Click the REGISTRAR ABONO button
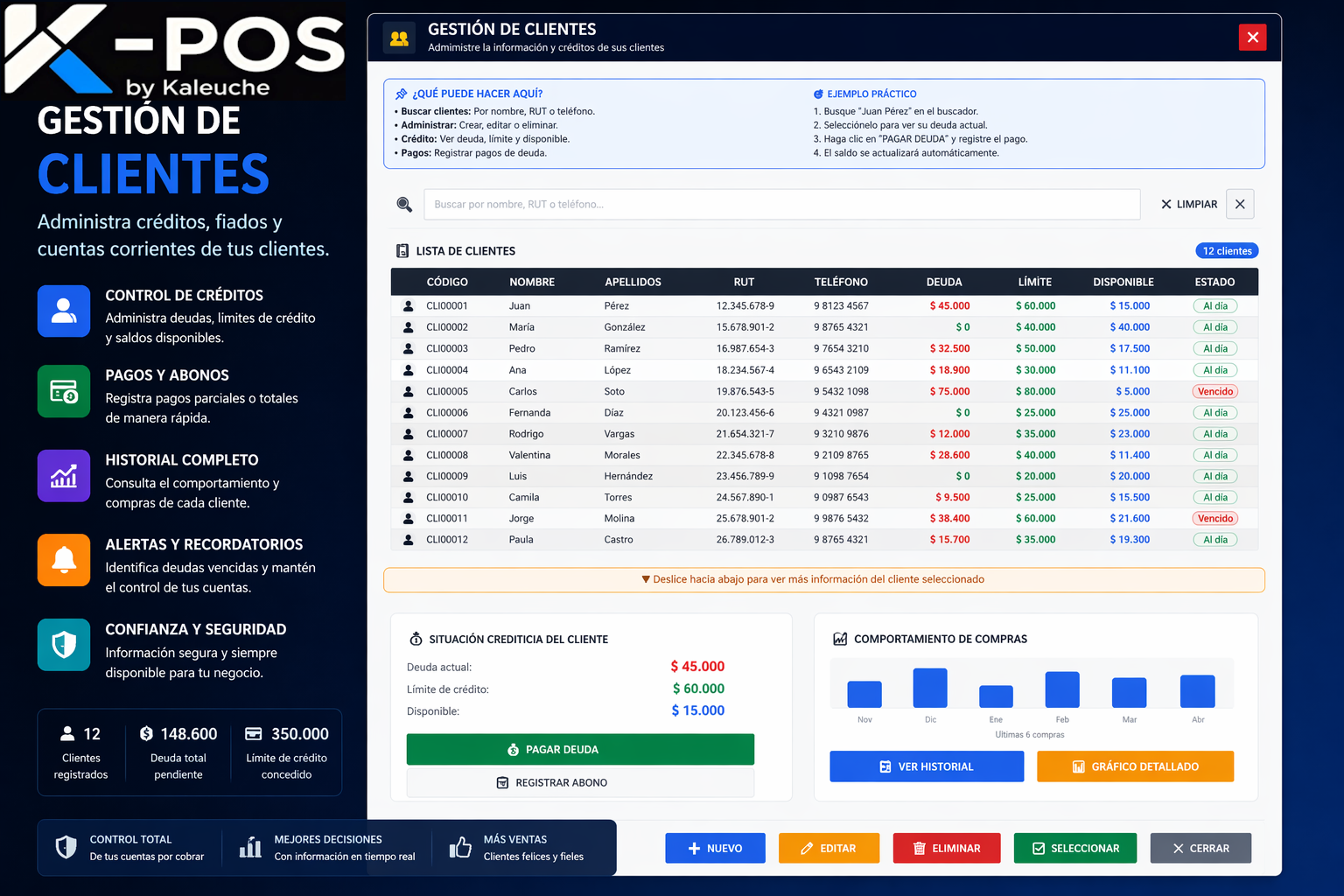Viewport: 1344px width, 896px height. tap(580, 783)
